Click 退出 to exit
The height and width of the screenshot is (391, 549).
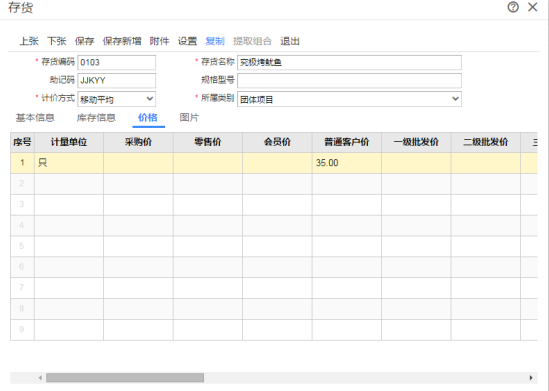tap(290, 41)
